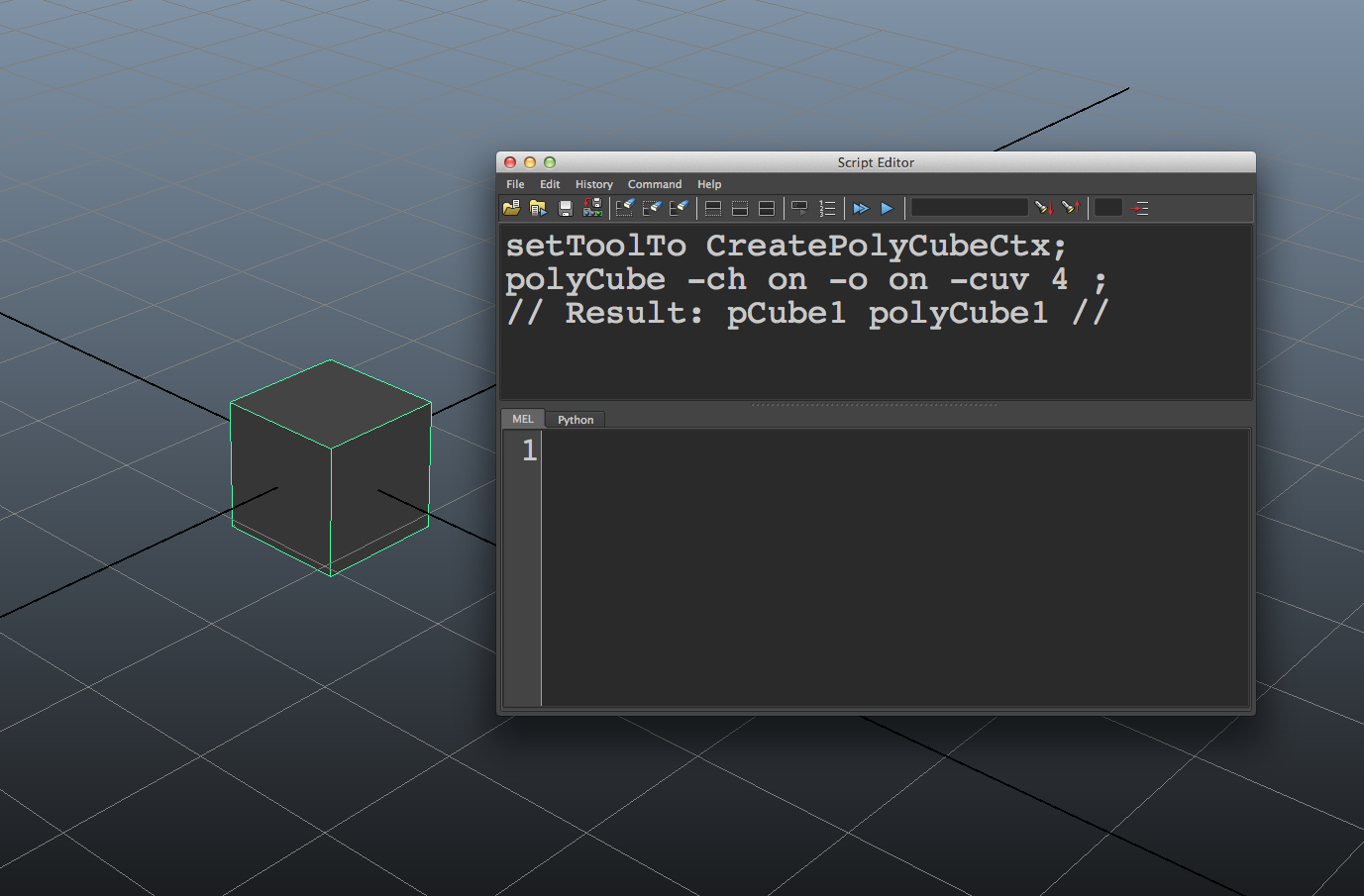This screenshot has width=1364, height=896.
Task: Open the History menu
Action: coord(593,184)
